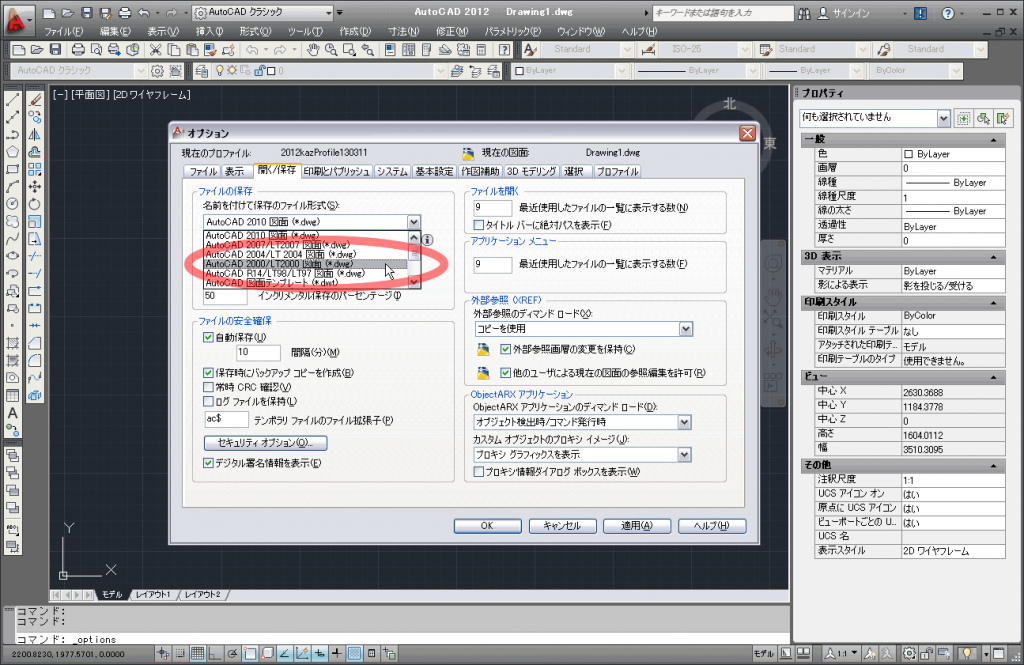Toggle the 自動保存 checkbox
1024x665 pixels.
click(208, 337)
